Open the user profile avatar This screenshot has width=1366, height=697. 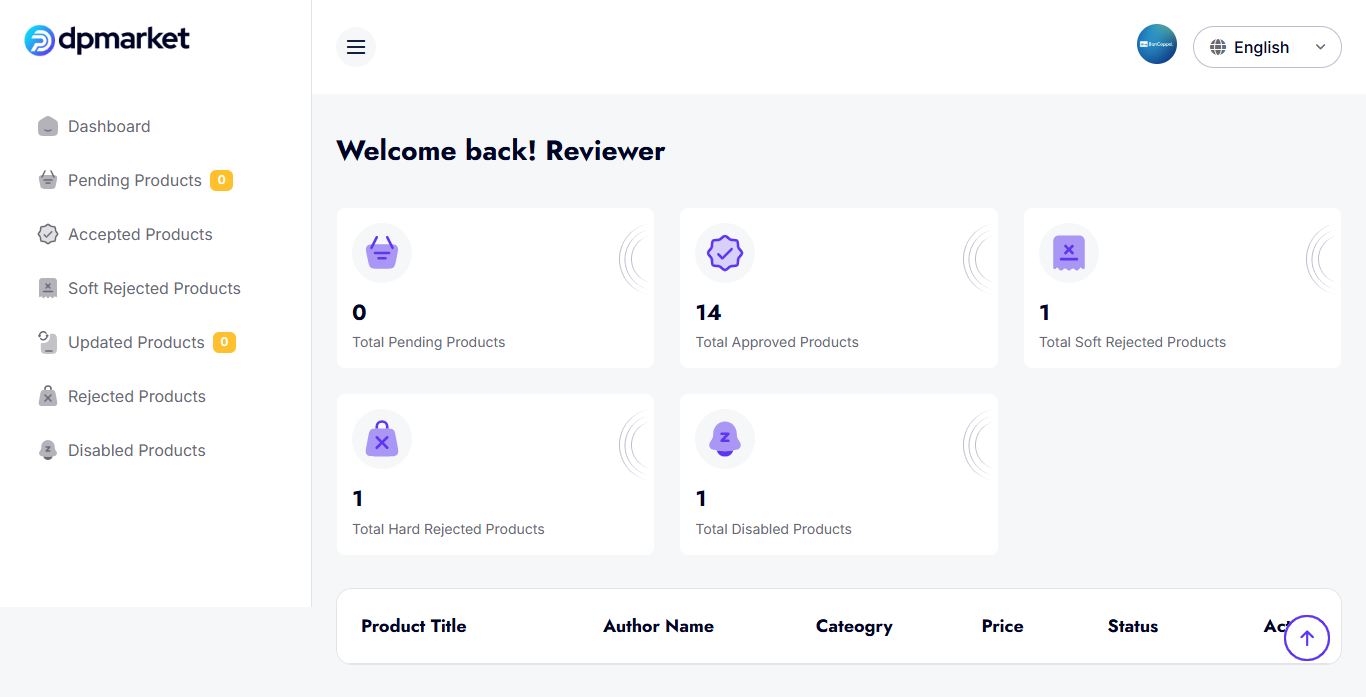click(x=1156, y=45)
